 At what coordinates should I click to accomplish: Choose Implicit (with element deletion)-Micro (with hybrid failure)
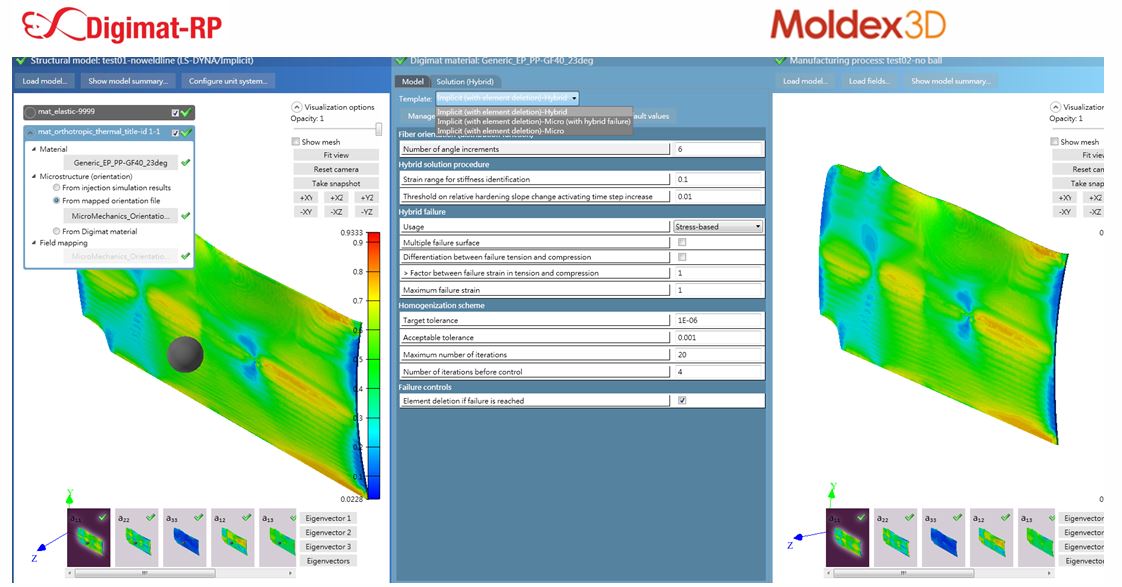pyautogui.click(x=534, y=122)
